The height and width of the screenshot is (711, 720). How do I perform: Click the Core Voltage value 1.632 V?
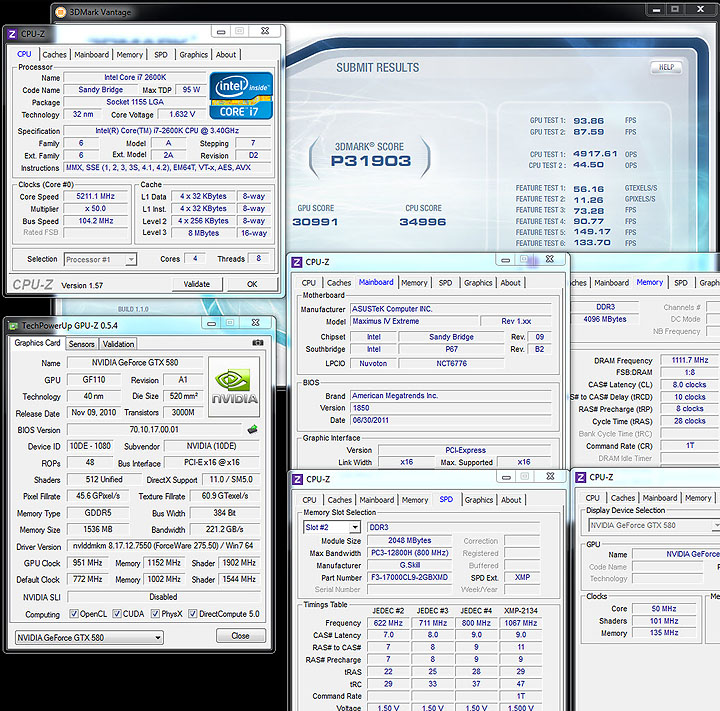(x=182, y=114)
